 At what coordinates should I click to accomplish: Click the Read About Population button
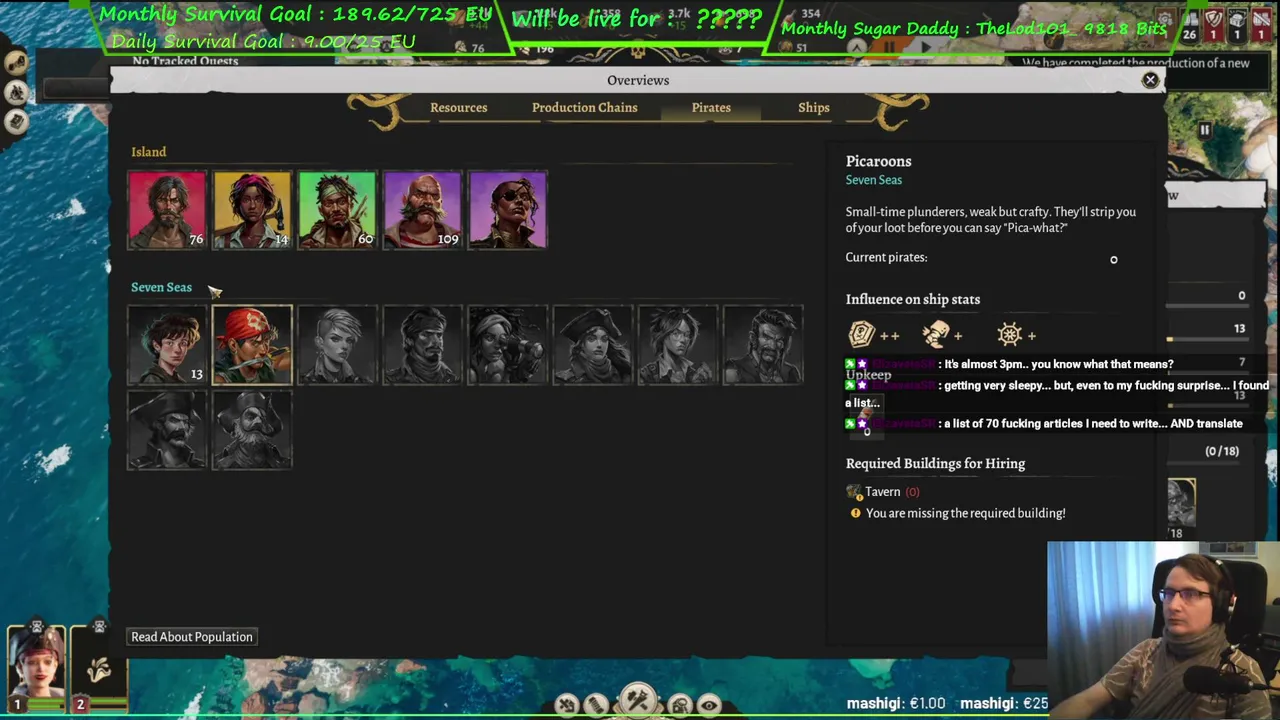(192, 637)
